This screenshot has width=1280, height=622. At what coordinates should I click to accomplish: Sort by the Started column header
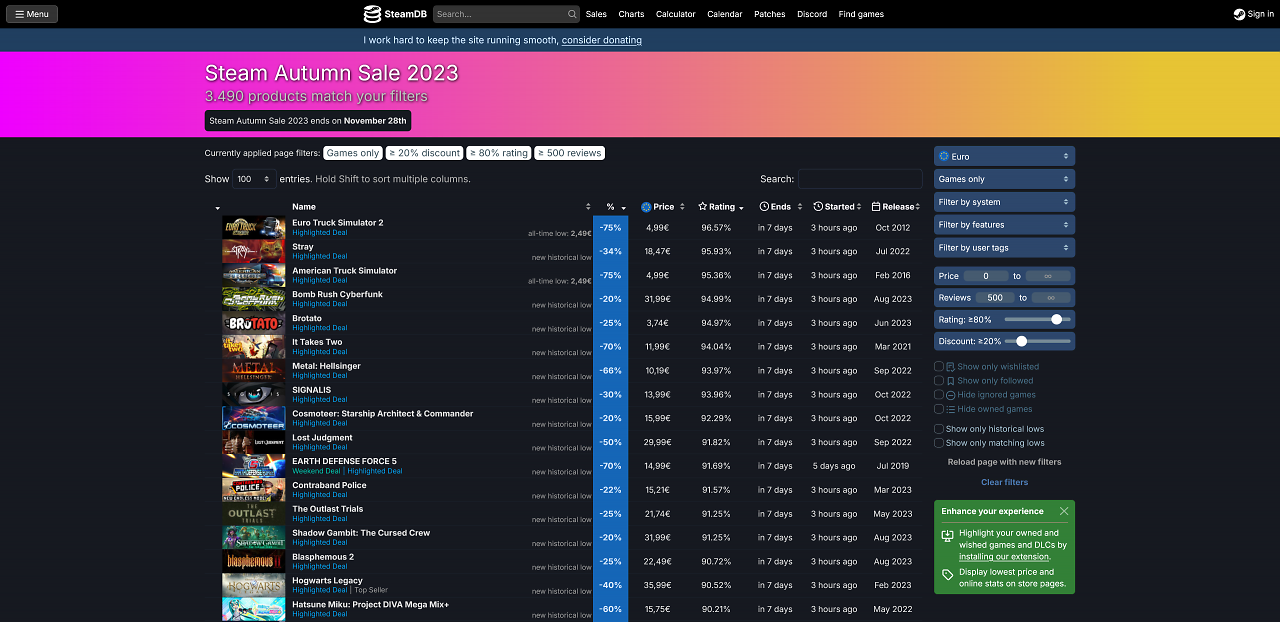835,207
